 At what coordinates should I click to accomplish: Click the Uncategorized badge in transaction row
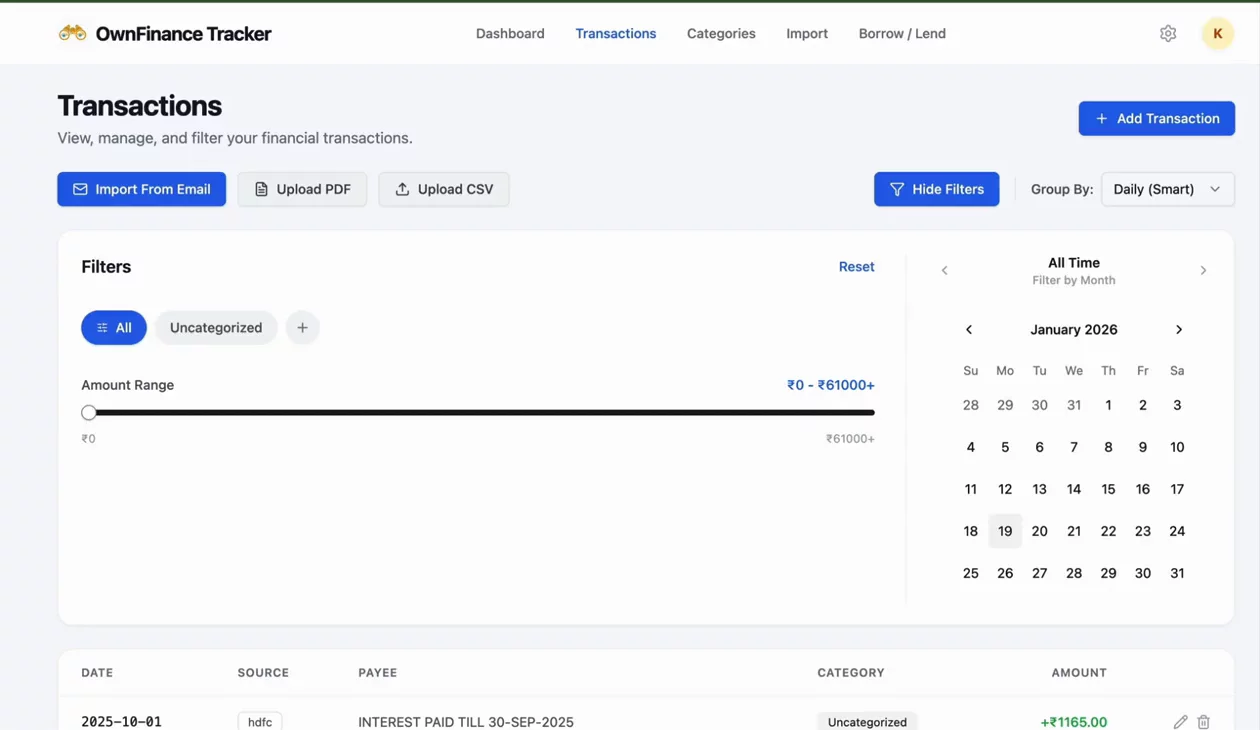point(867,722)
